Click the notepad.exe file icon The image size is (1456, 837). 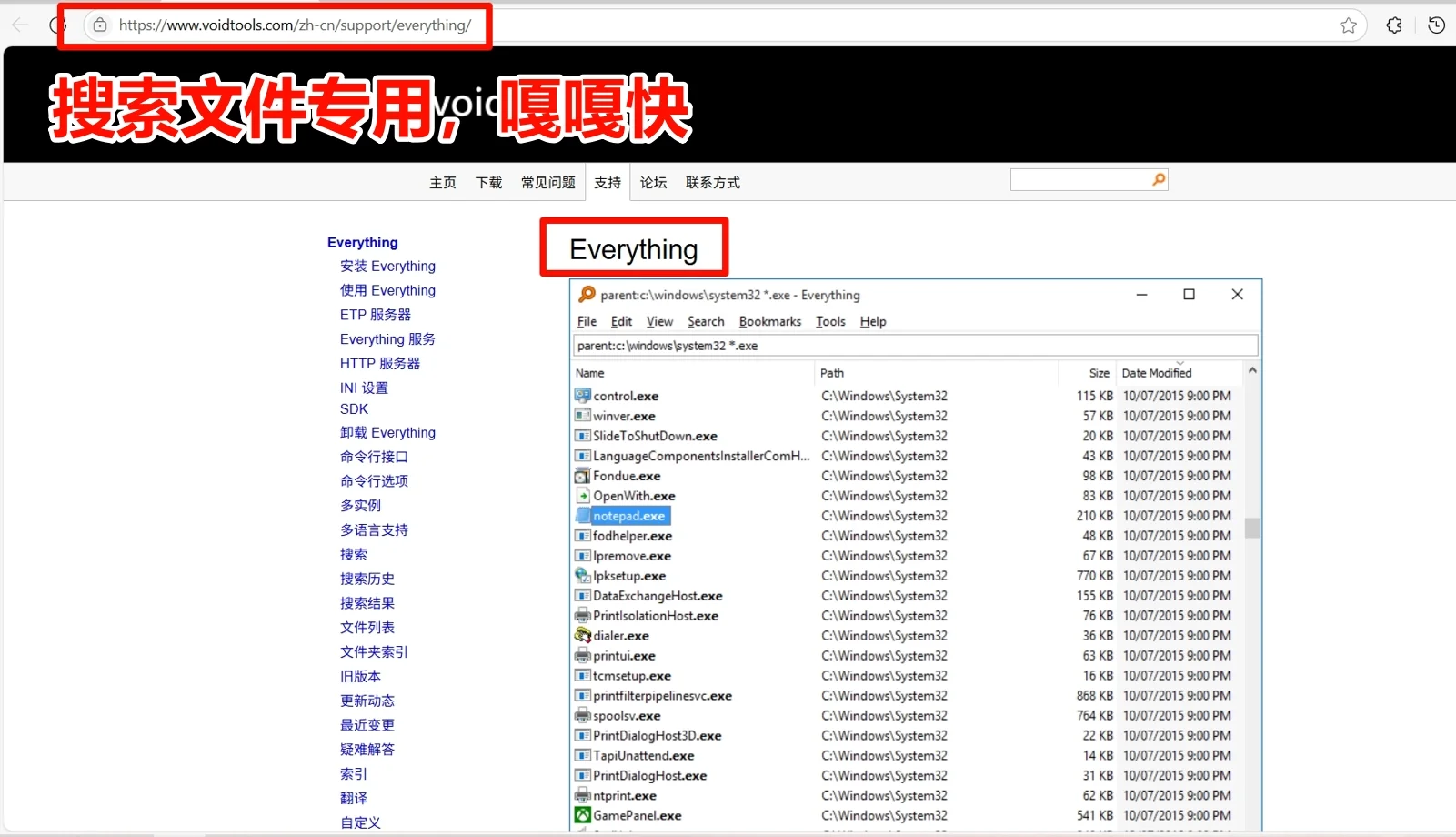585,515
